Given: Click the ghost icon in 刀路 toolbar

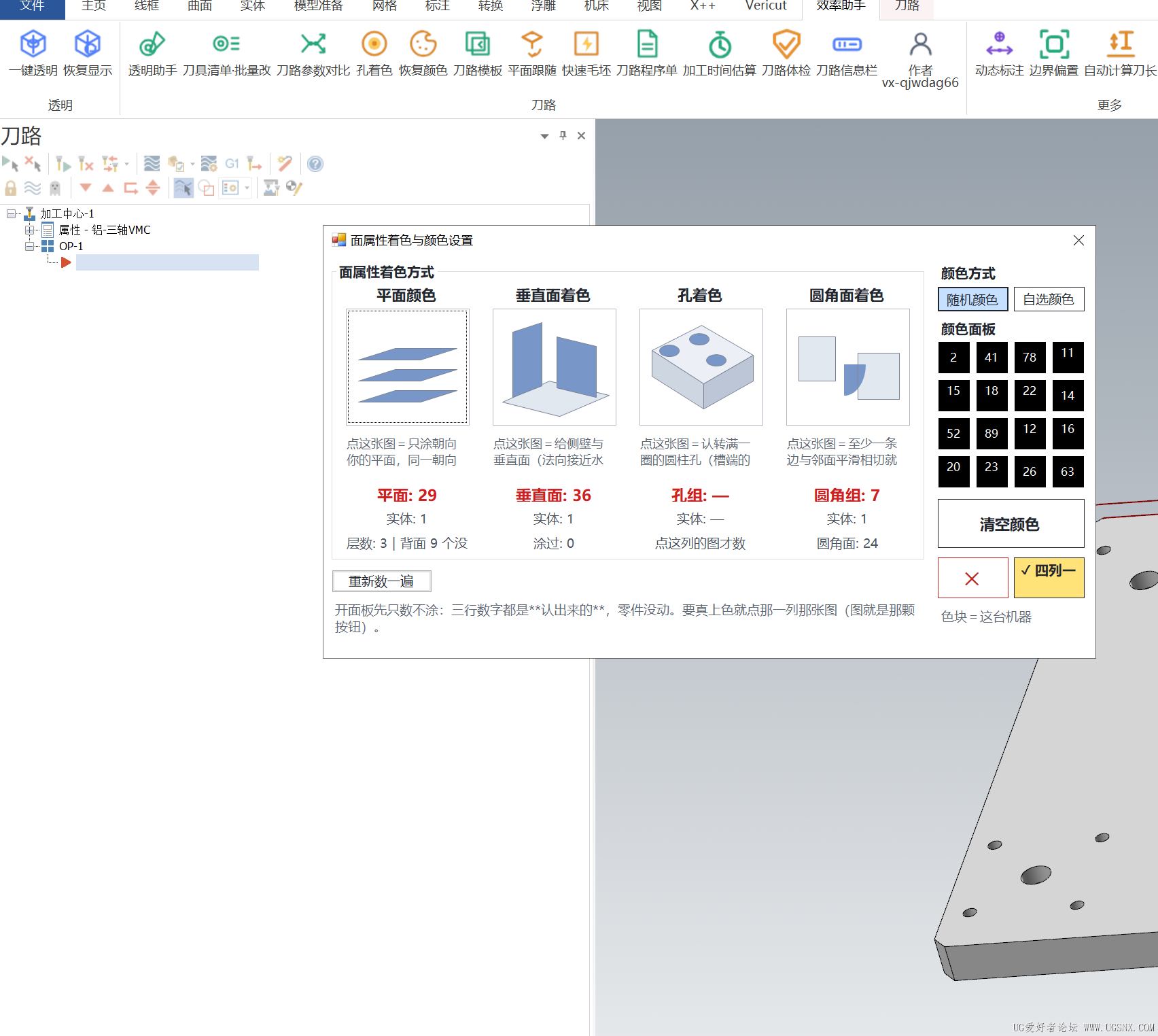Looking at the screenshot, I should pyautogui.click(x=55, y=188).
